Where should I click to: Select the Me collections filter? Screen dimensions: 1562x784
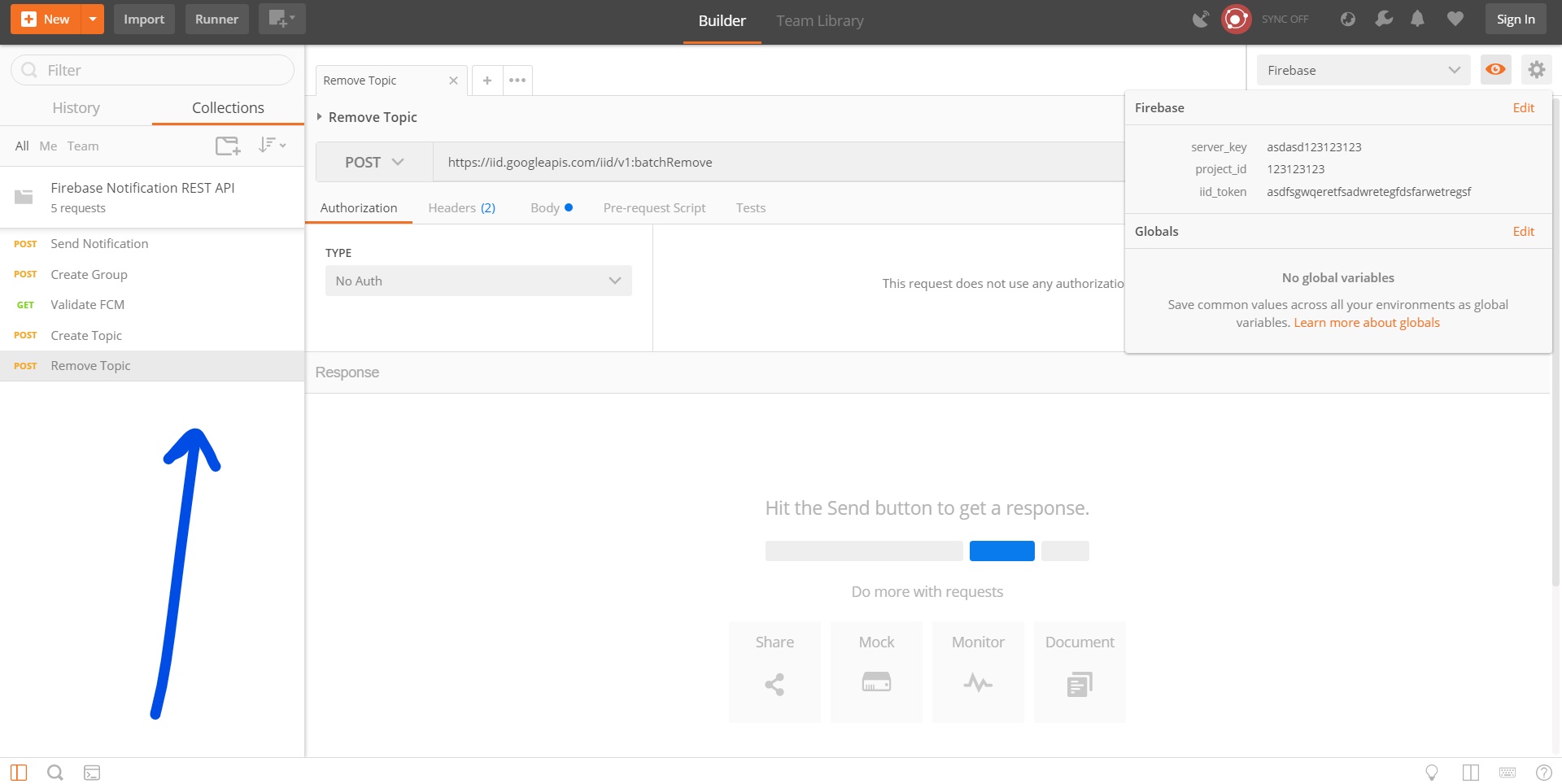coord(48,146)
